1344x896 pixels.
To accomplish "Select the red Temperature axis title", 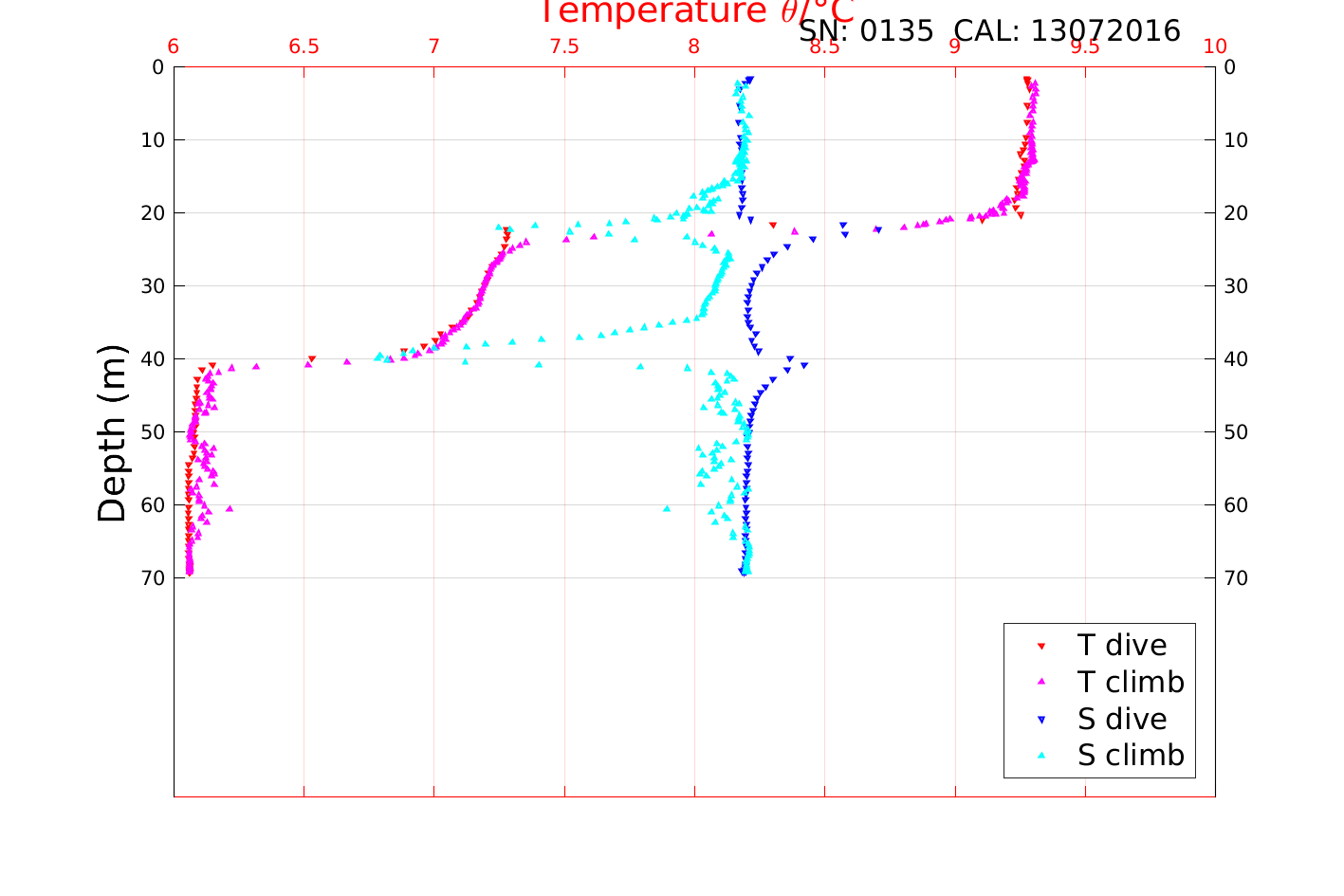I will tap(697, 11).
